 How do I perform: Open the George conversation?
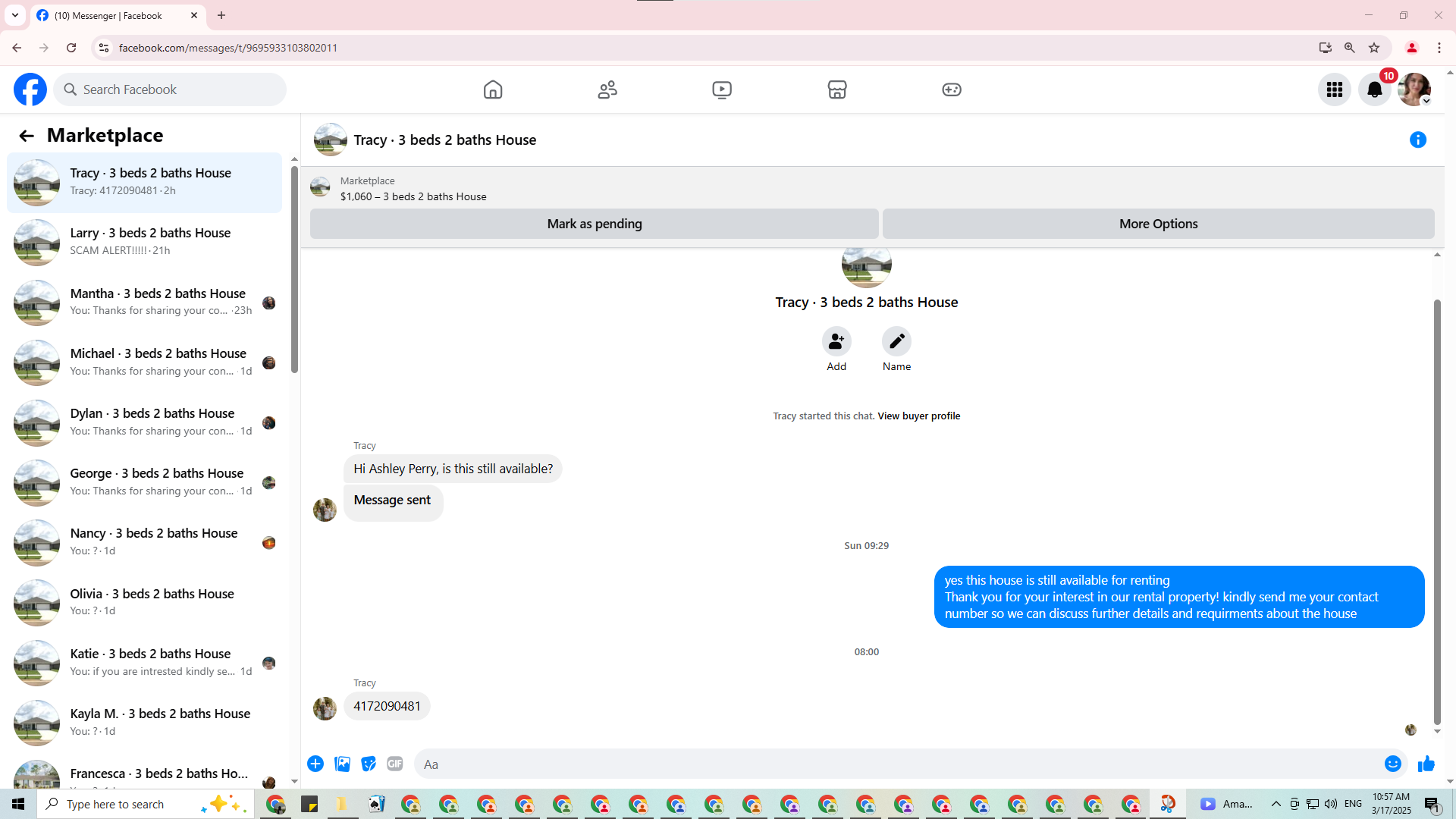point(144,482)
